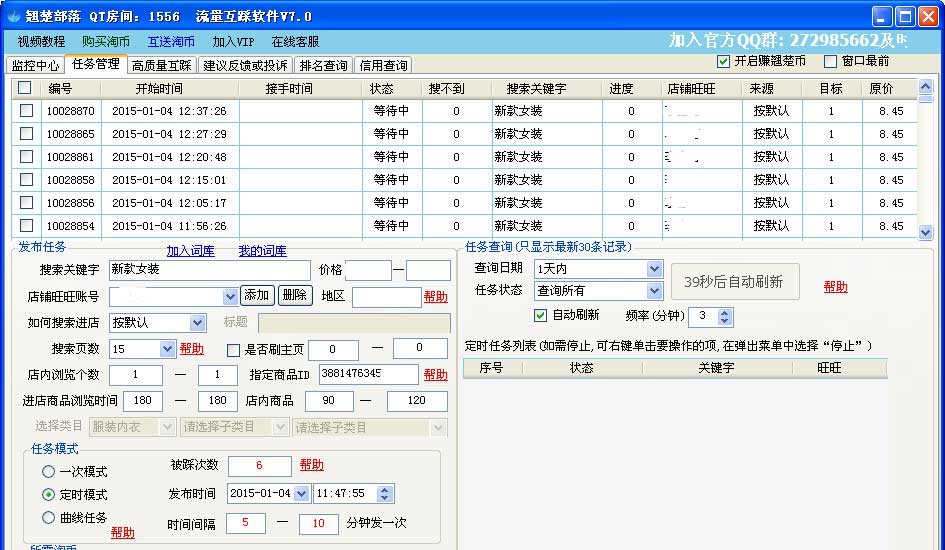Check the box for task 10028865
The width and height of the screenshot is (945, 550).
[27, 134]
